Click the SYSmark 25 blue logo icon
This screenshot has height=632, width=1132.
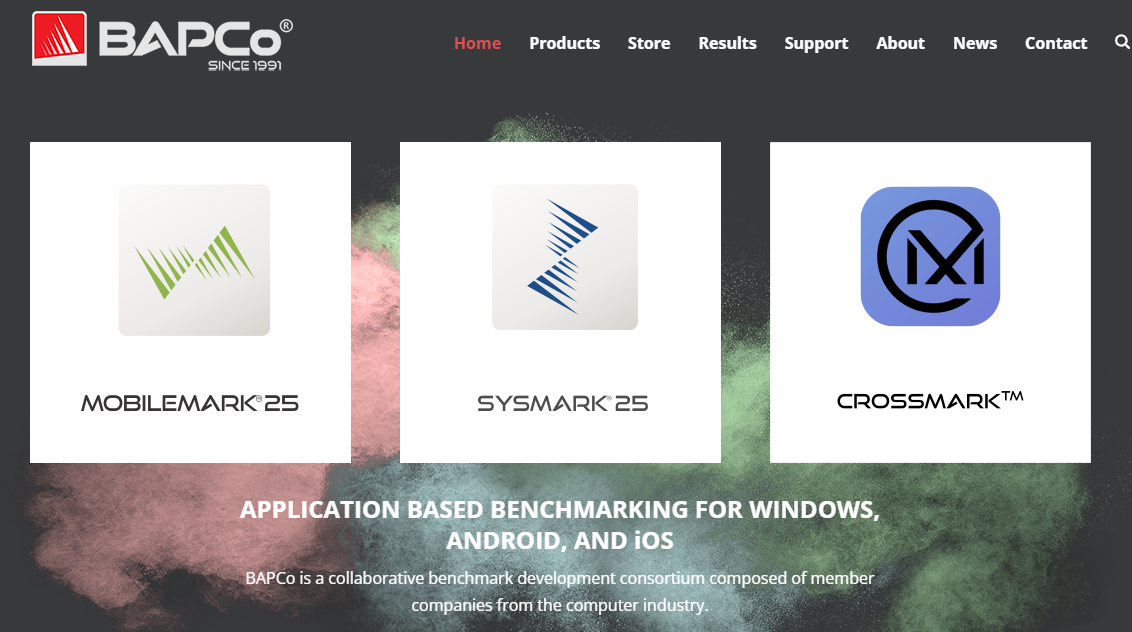[x=565, y=257]
